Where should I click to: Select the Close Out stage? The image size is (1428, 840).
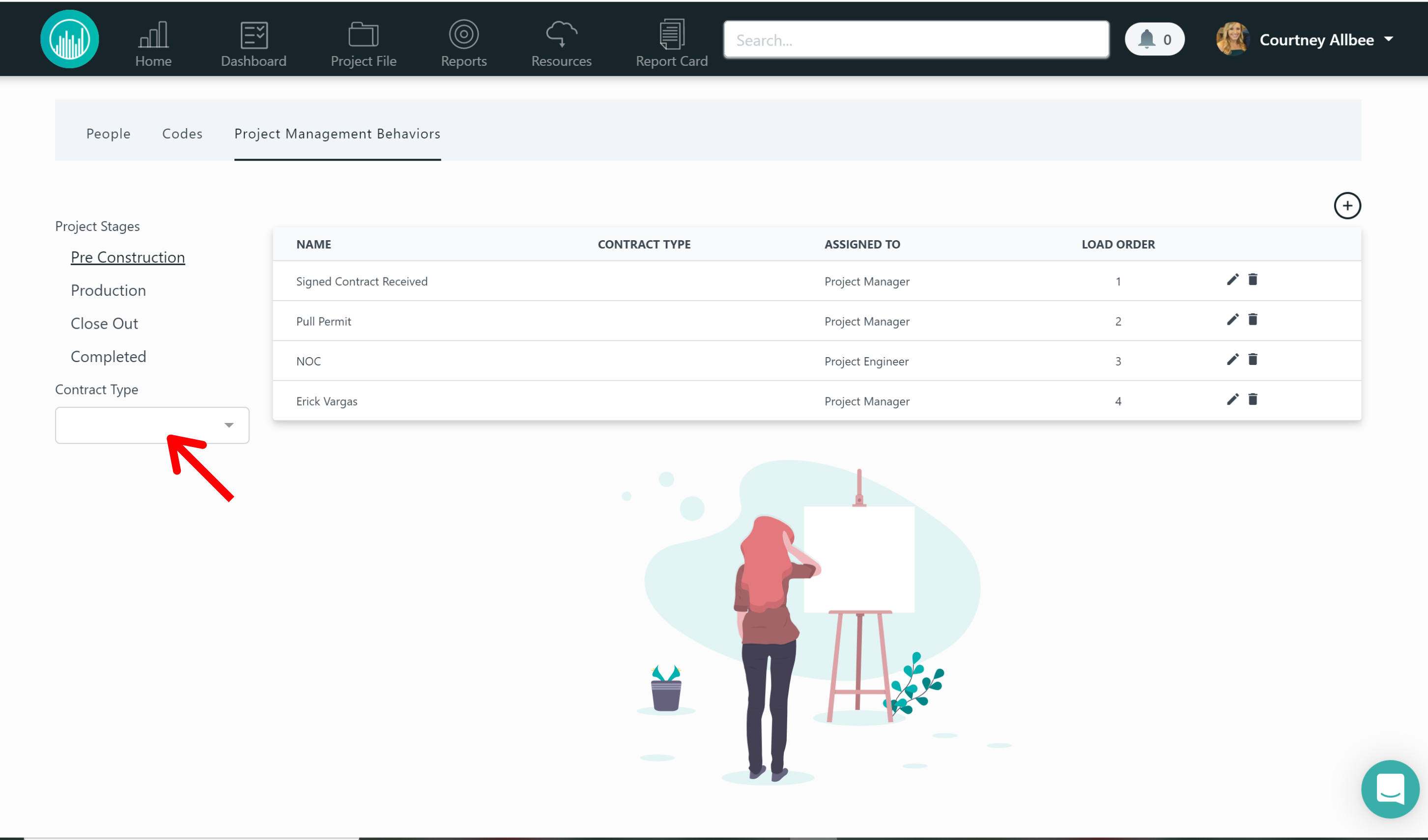click(x=104, y=323)
